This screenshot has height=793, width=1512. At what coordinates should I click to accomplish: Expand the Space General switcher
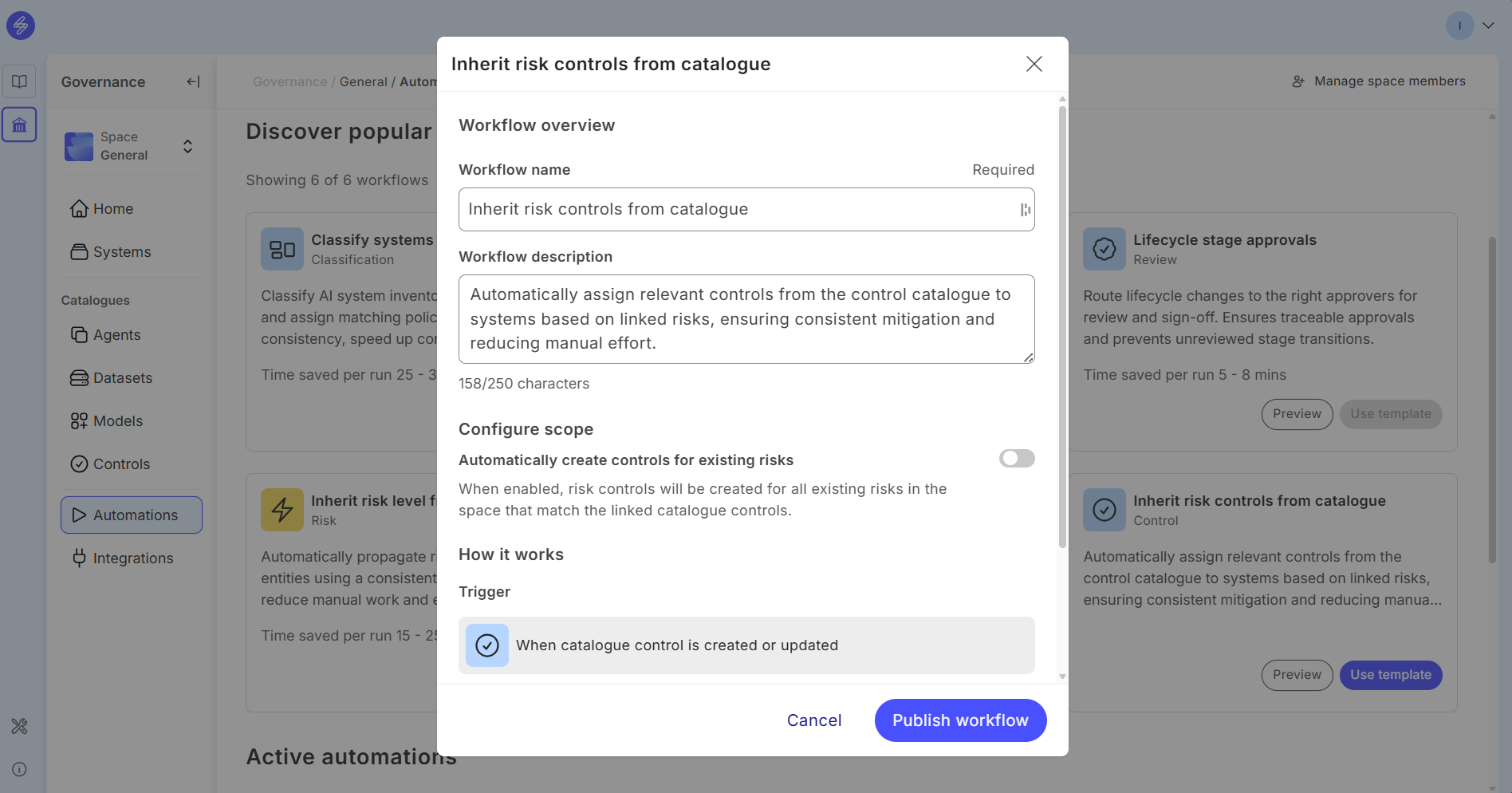(187, 146)
